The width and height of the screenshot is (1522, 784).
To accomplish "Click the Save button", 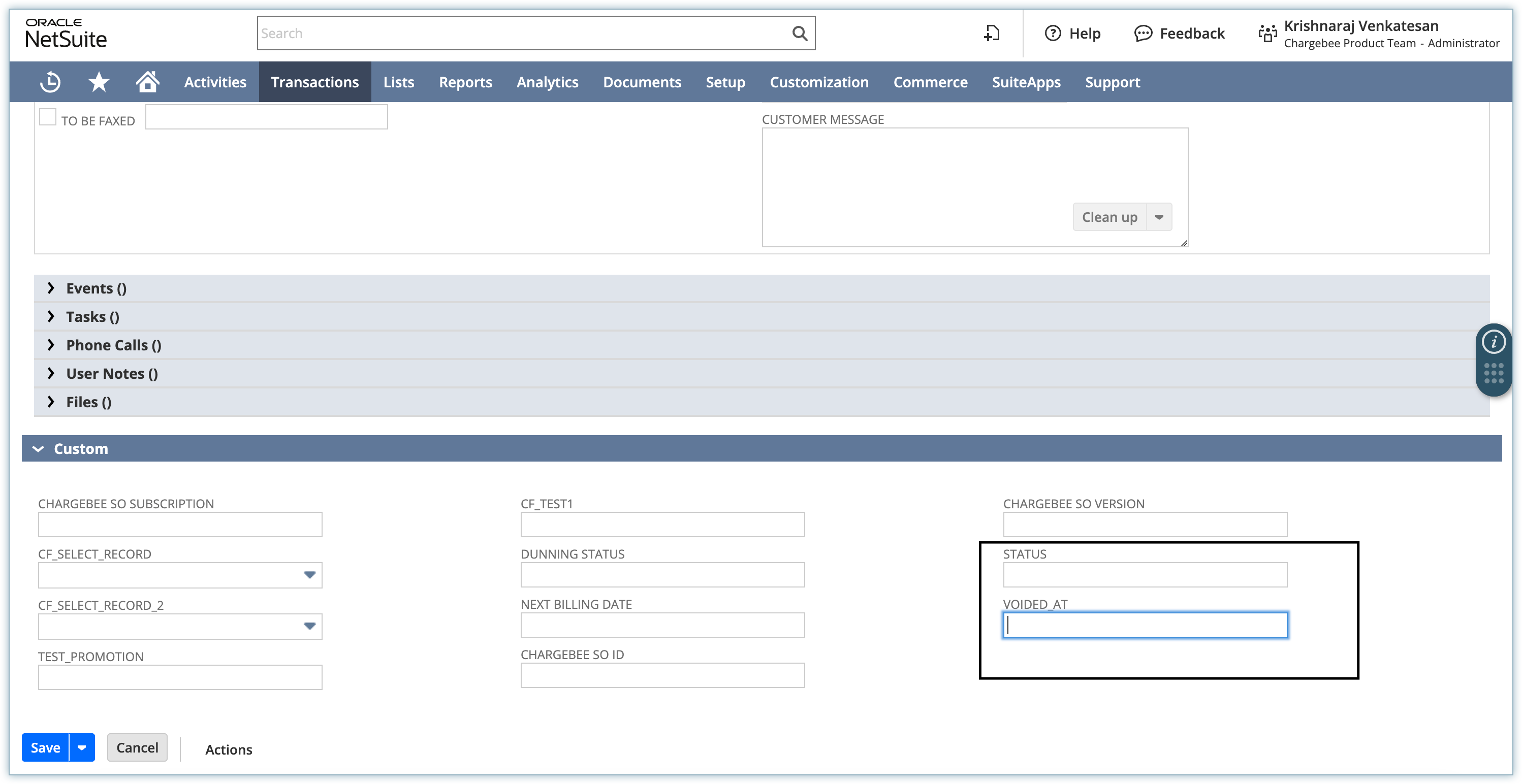I will point(46,748).
